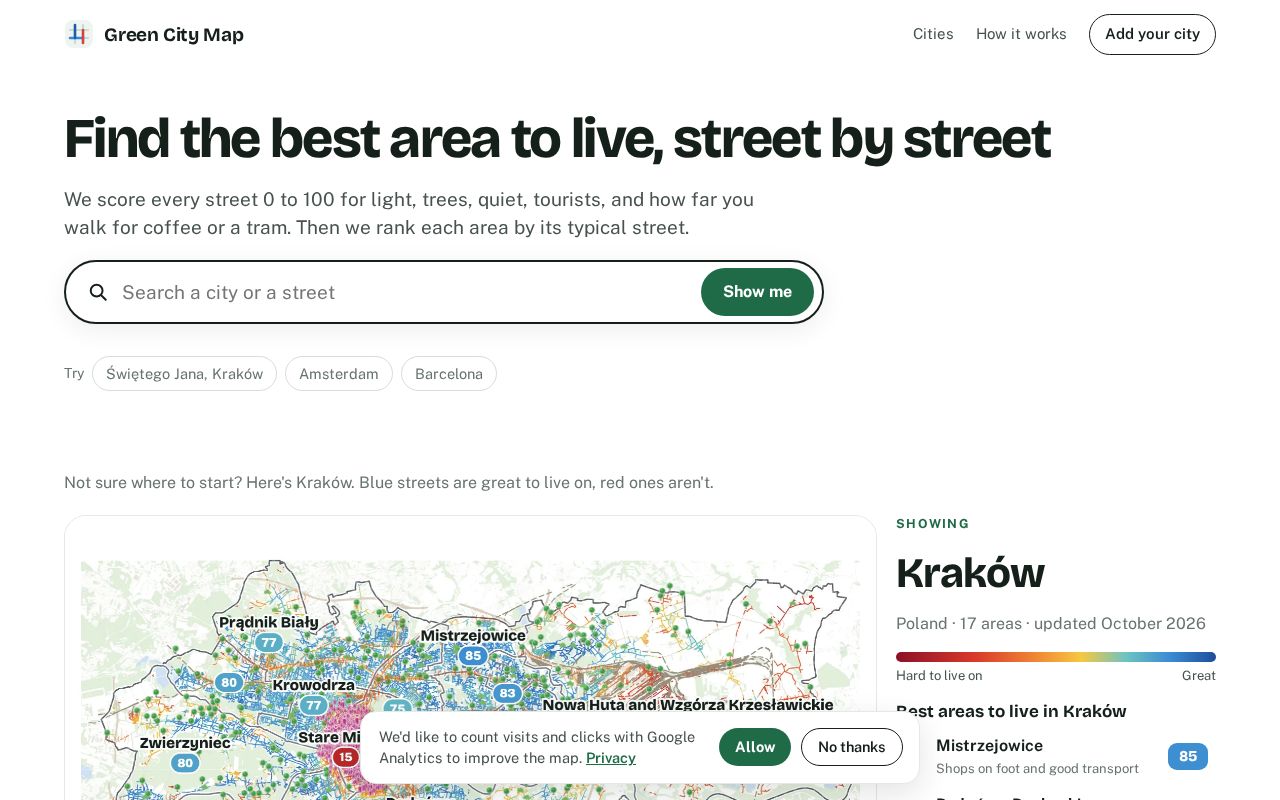Click the "Hard to live on" legend label

pyautogui.click(x=939, y=676)
